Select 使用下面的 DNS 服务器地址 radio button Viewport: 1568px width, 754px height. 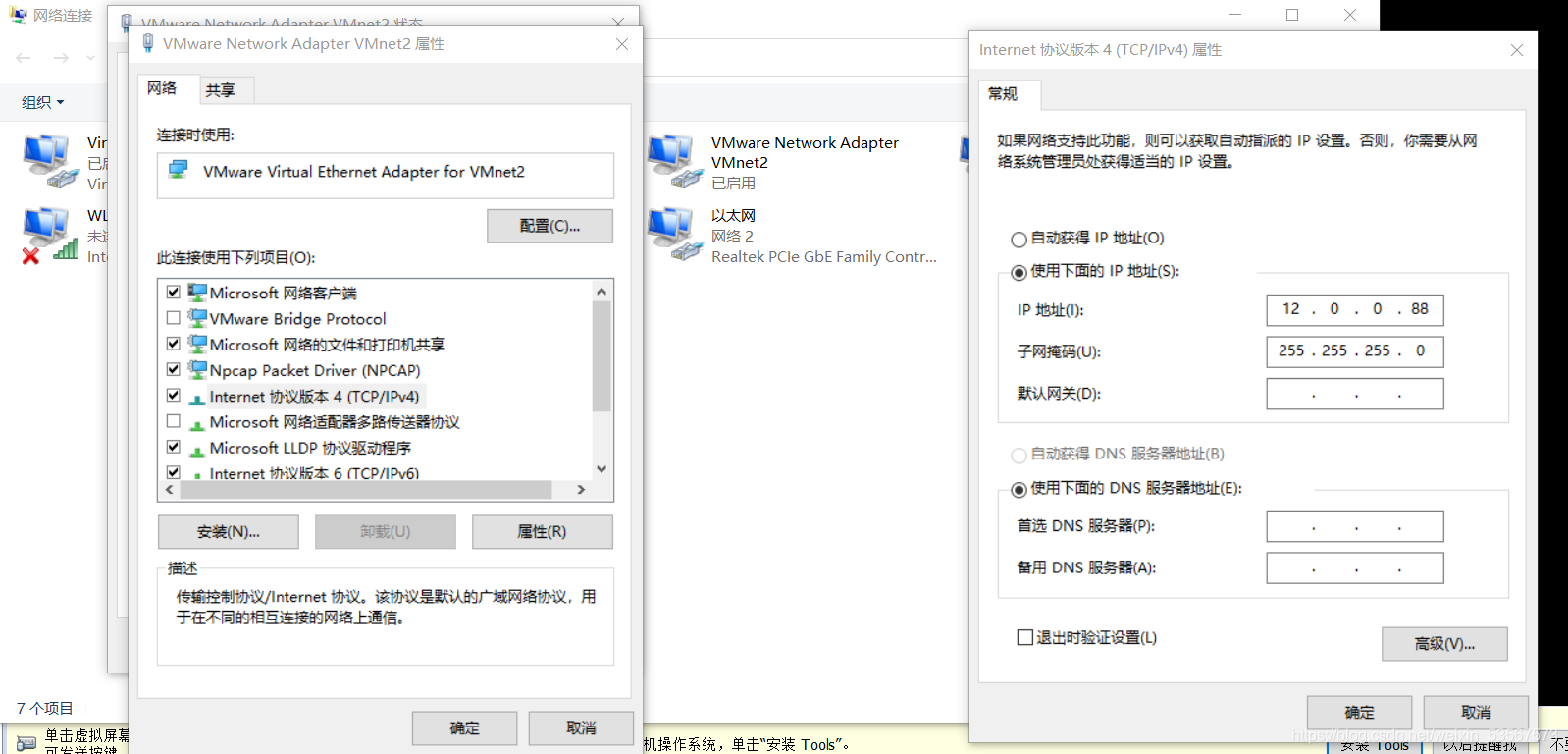point(1019,489)
